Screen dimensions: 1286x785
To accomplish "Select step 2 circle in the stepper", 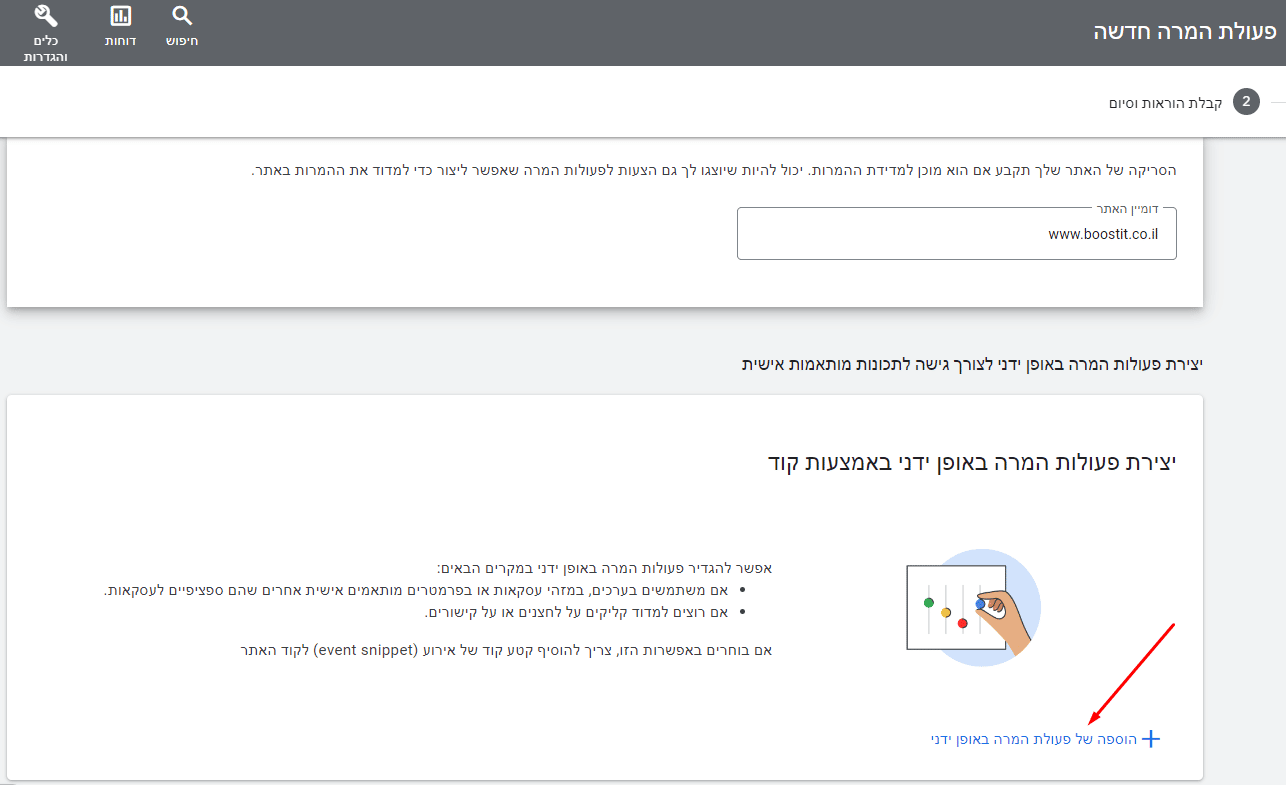I will [x=1246, y=102].
